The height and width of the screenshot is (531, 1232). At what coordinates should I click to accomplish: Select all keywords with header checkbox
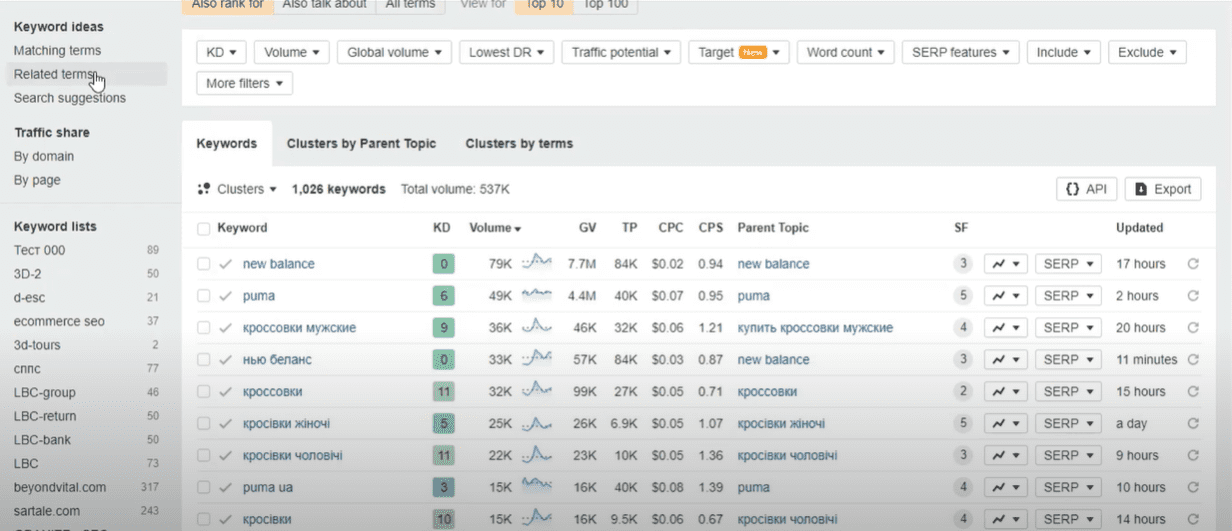204,228
